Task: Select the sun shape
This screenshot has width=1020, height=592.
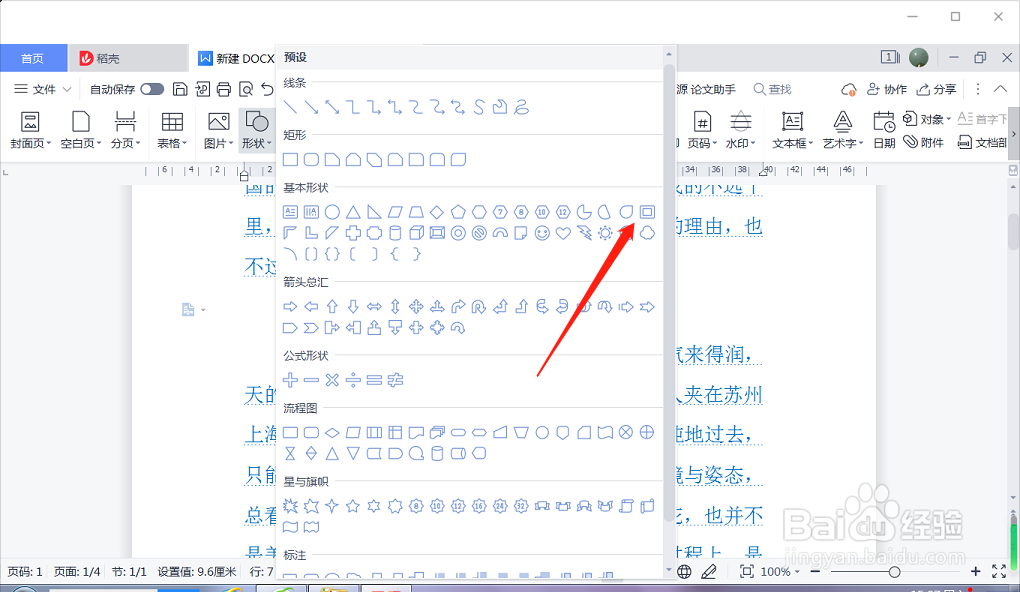Action: tap(605, 233)
